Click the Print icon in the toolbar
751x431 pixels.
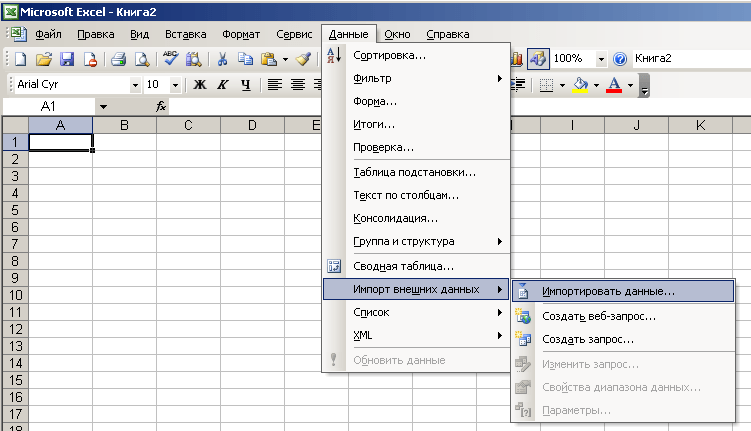click(x=119, y=59)
